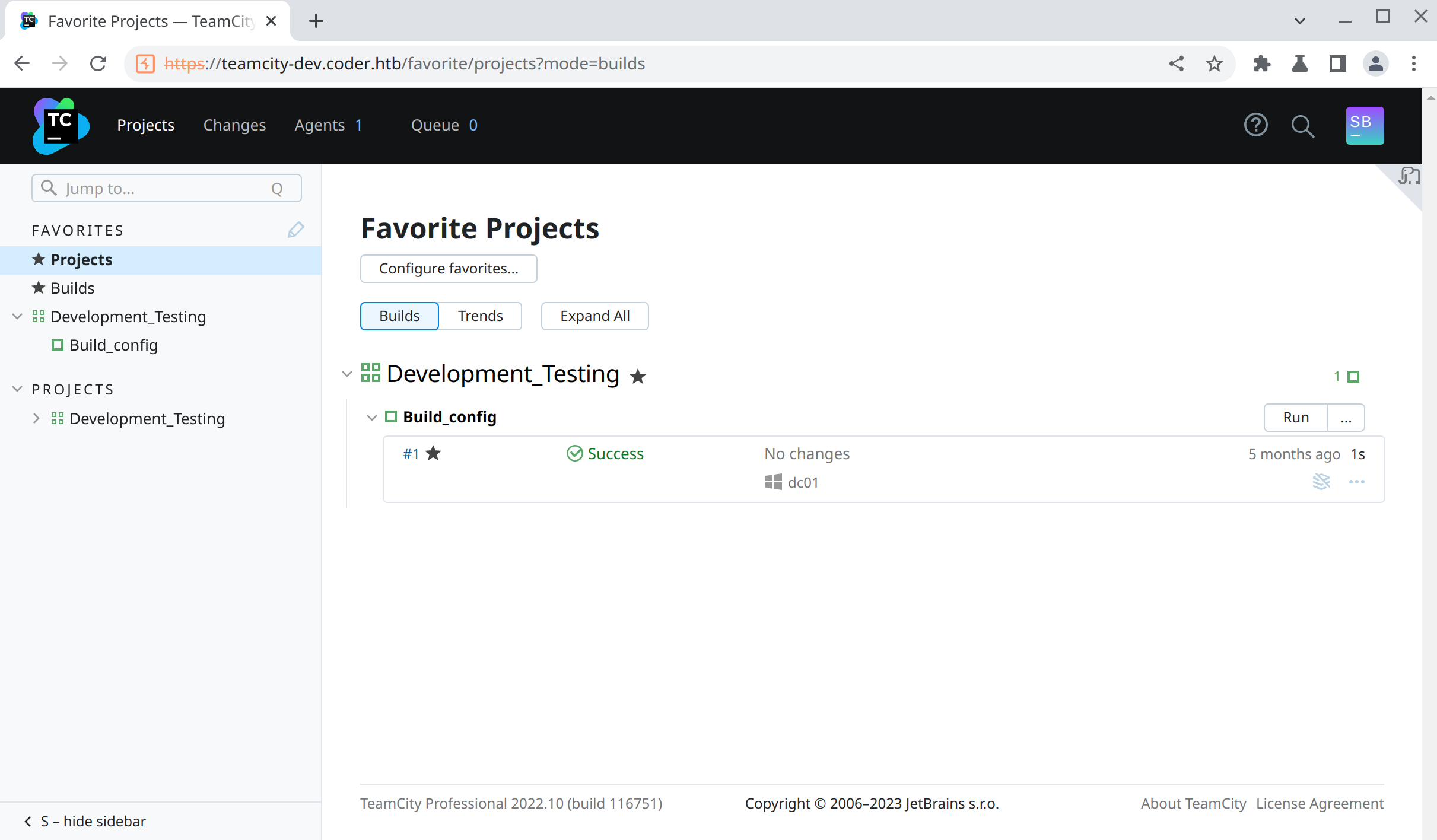Viewport: 1437px width, 840px height.
Task: Click the site security warning icon in address bar
Action: point(145,63)
